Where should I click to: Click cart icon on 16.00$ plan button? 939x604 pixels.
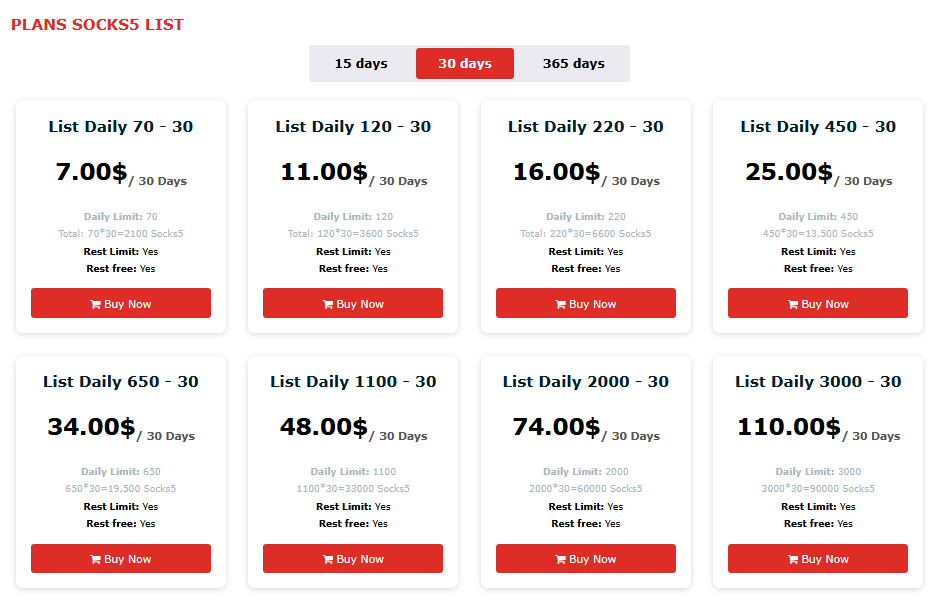point(561,304)
